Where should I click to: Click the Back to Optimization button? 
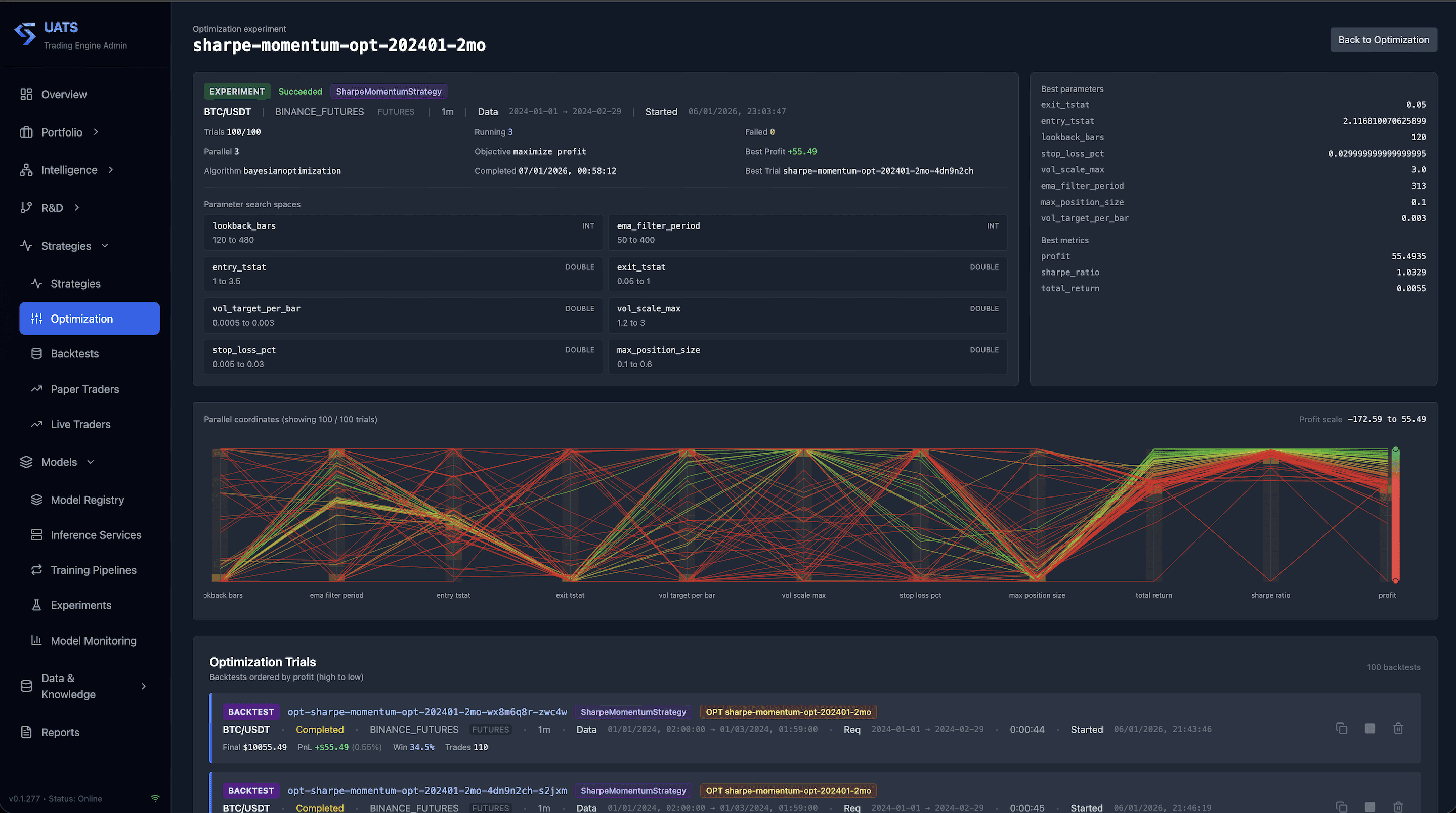[1383, 40]
